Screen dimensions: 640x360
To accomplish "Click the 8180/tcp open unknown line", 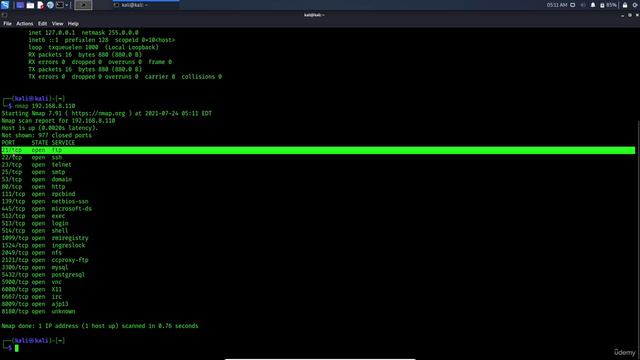I will coord(38,312).
